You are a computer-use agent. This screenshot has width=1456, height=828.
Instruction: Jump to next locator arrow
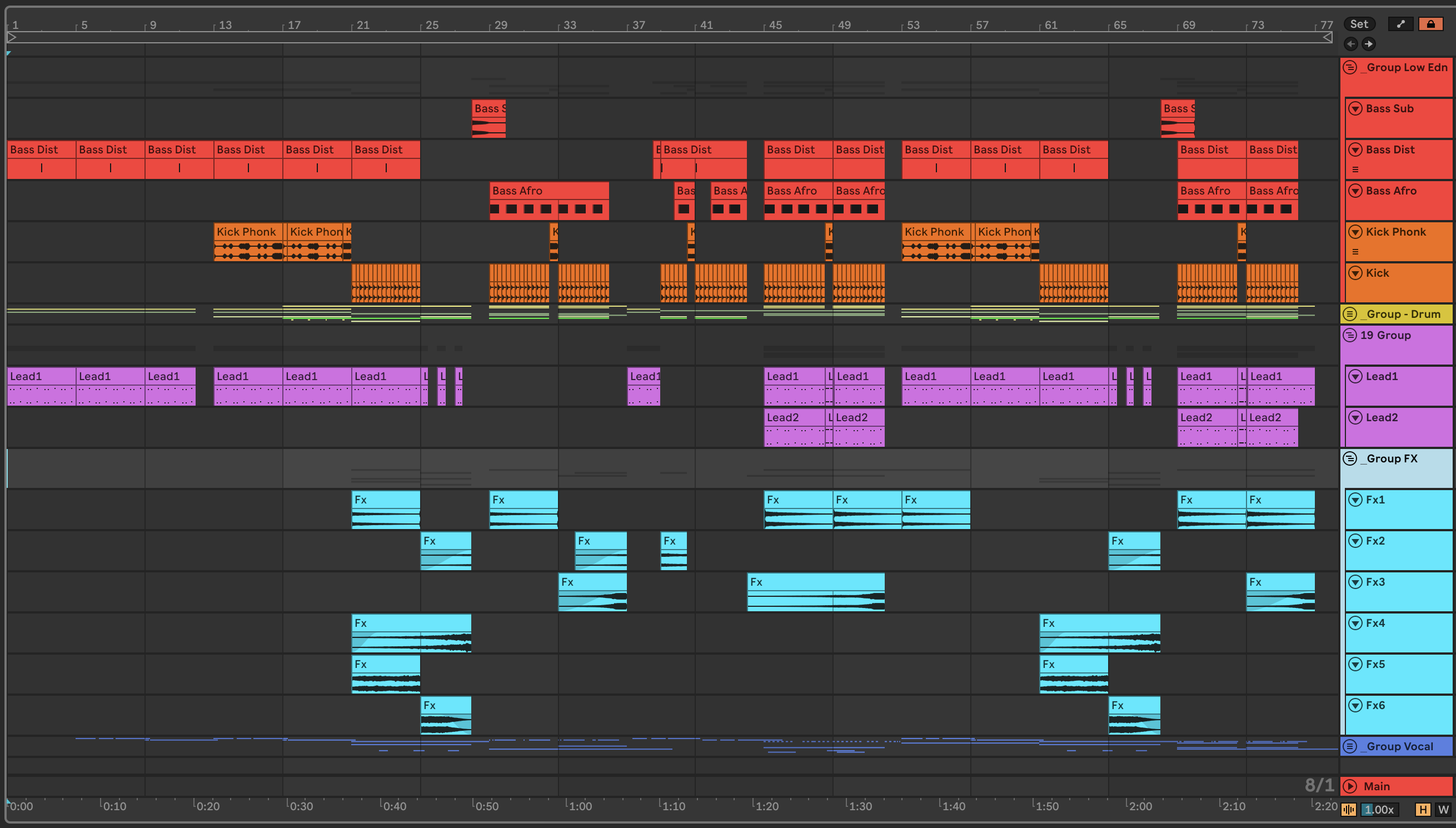[x=1368, y=44]
